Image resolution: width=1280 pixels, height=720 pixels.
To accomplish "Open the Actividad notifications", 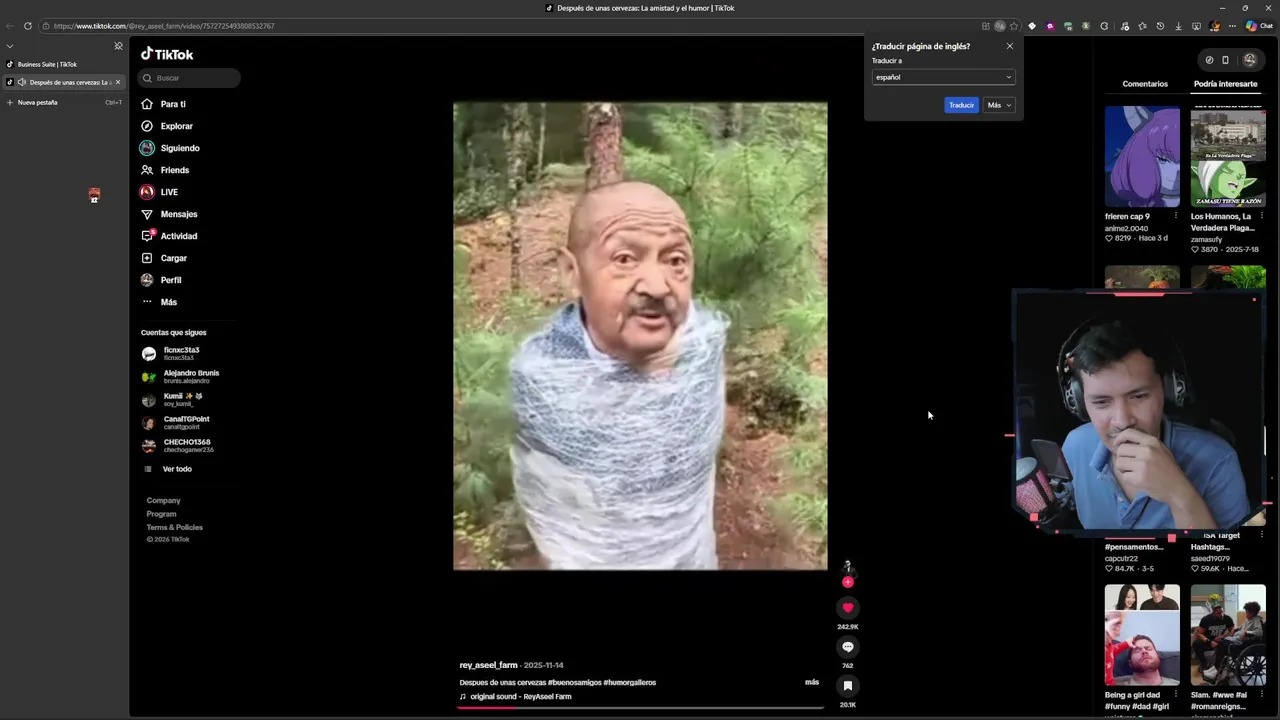I will (169, 236).
